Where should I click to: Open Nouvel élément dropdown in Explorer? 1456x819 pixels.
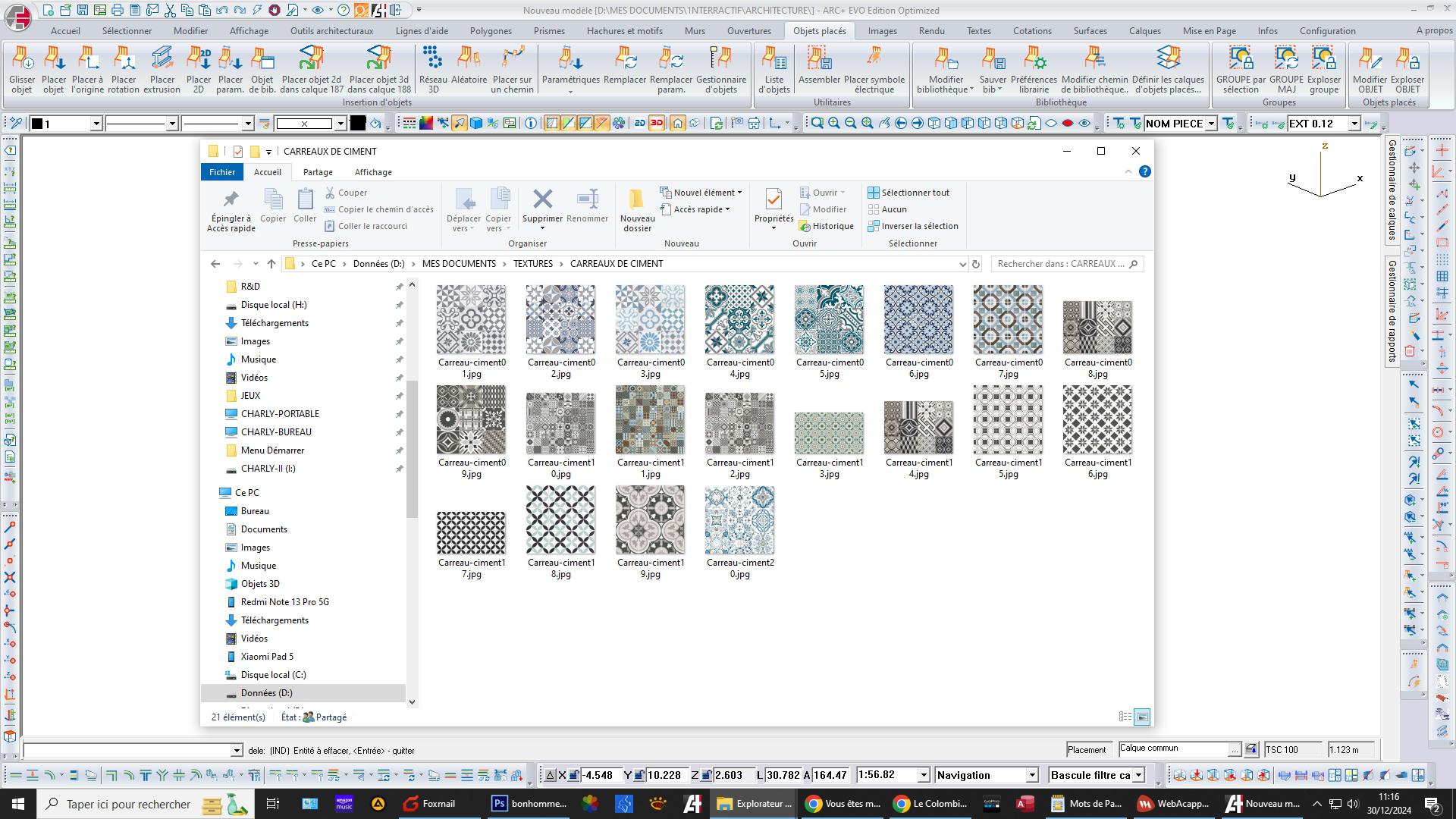point(704,193)
